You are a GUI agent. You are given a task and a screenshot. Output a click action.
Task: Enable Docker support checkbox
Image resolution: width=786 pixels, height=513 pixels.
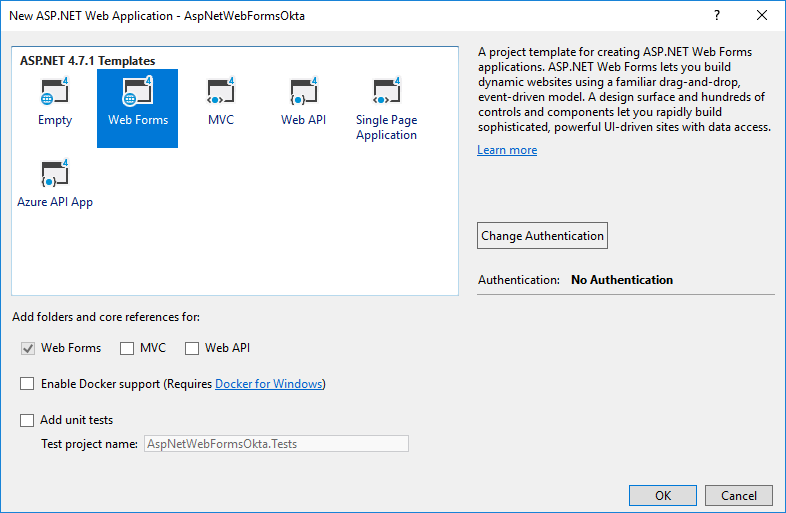pyautogui.click(x=27, y=384)
